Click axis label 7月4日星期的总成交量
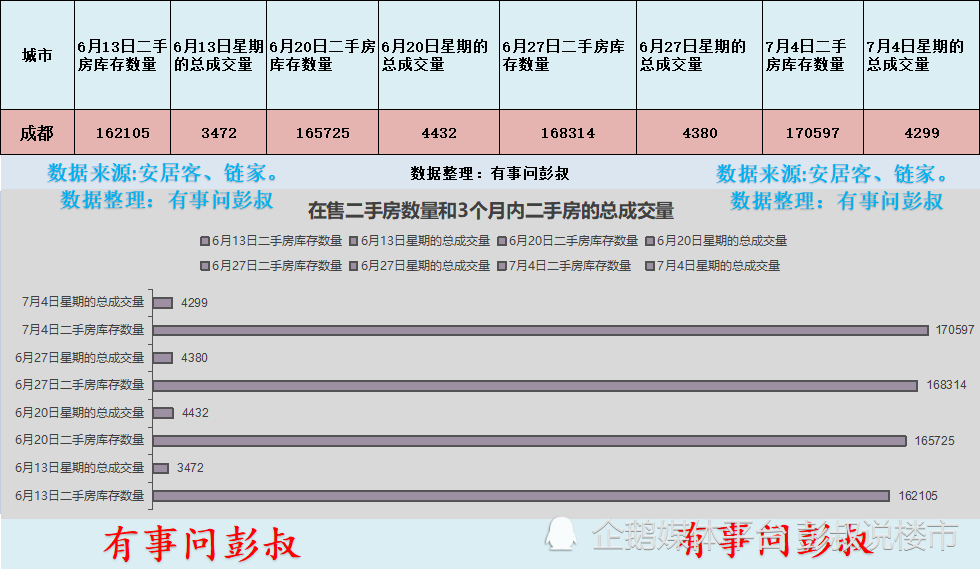The image size is (980, 569). pos(82,302)
